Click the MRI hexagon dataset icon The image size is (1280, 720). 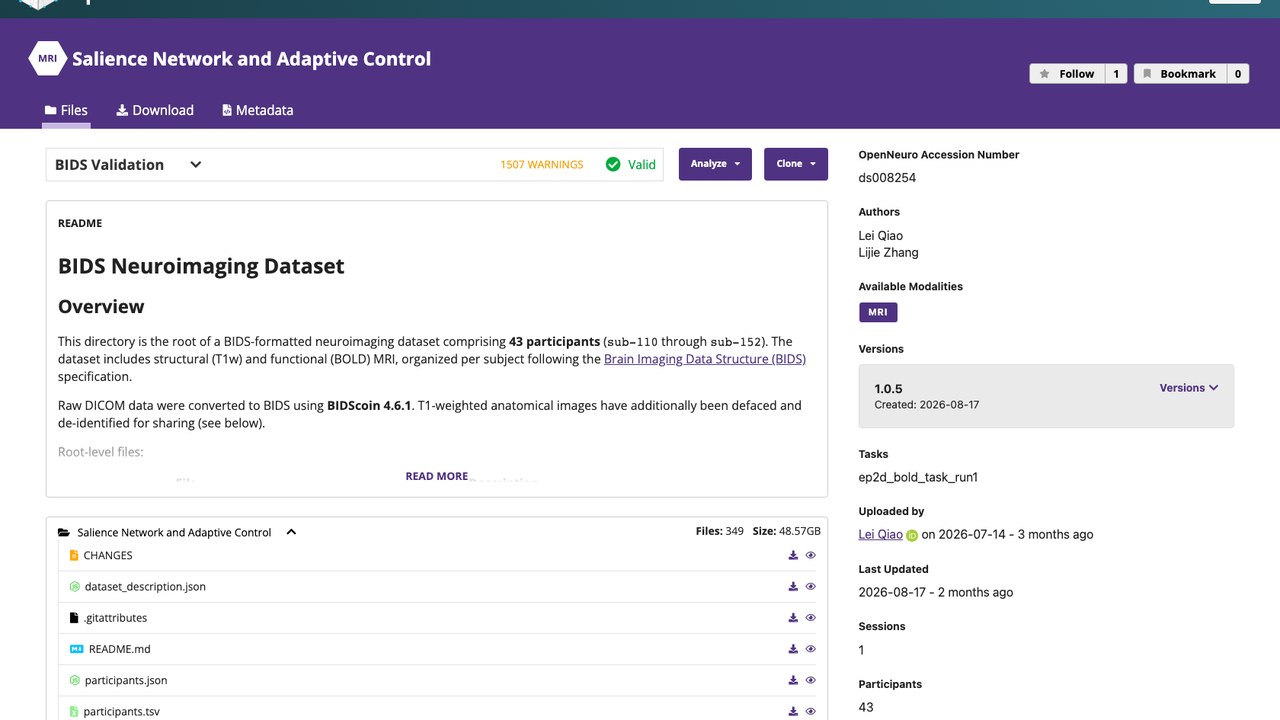pyautogui.click(x=47, y=58)
